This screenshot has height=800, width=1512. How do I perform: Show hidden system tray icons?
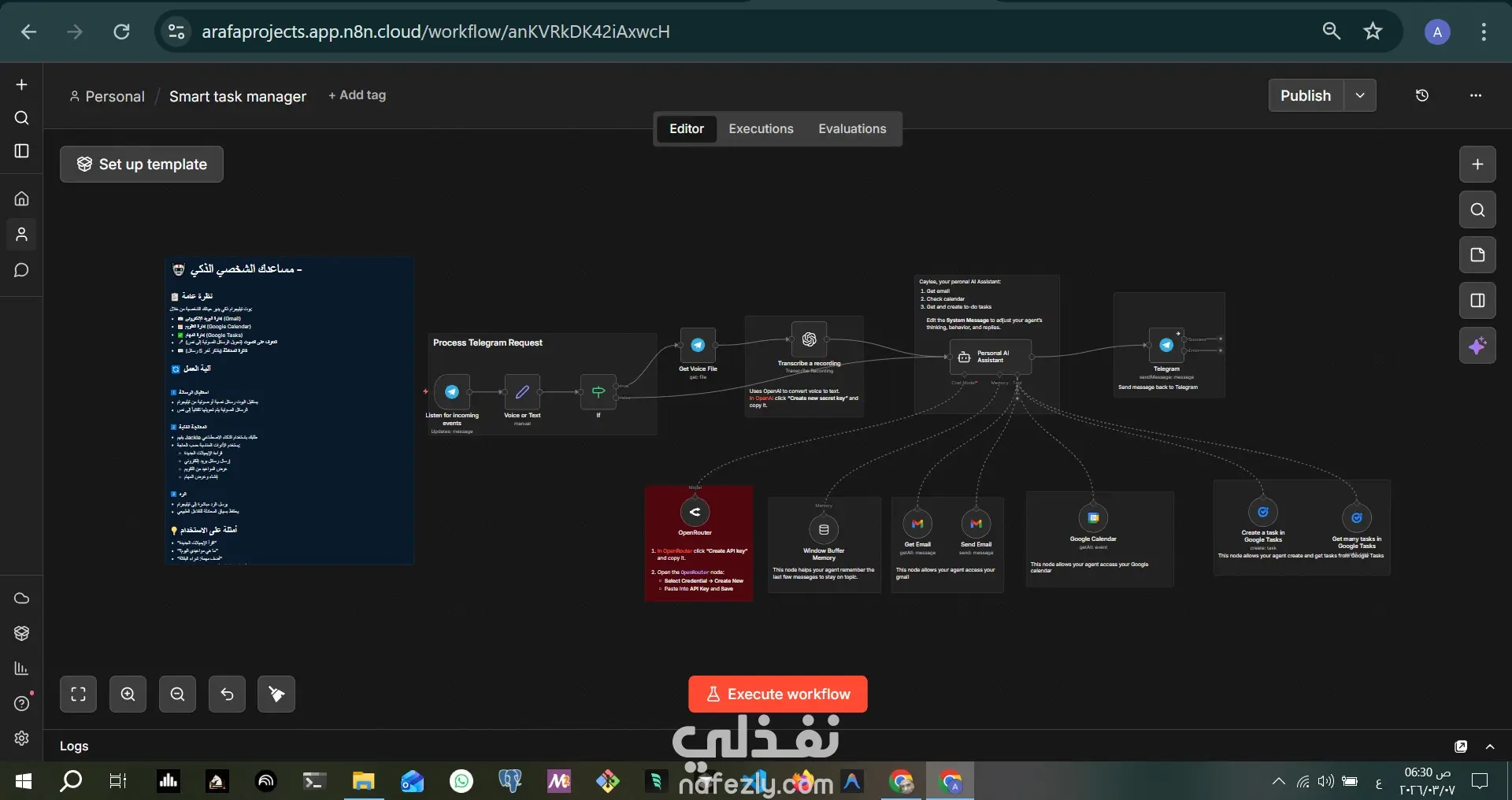pos(1278,781)
